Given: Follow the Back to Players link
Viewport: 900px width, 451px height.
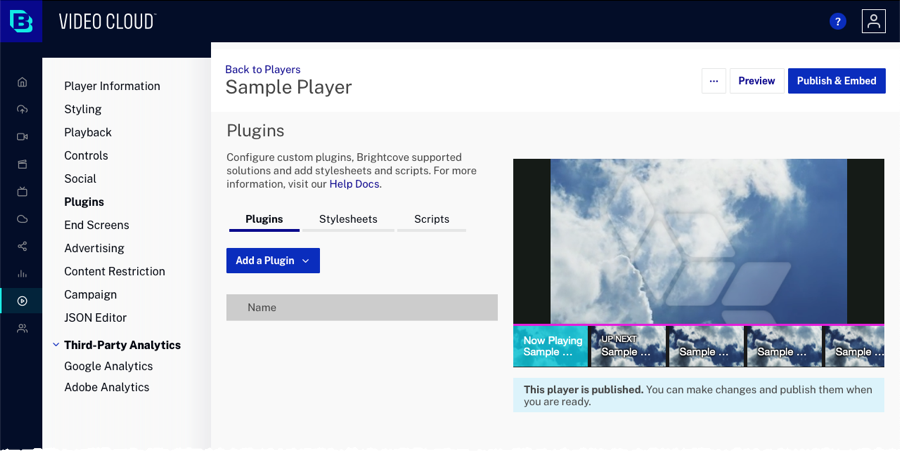Looking at the screenshot, I should click(x=263, y=69).
